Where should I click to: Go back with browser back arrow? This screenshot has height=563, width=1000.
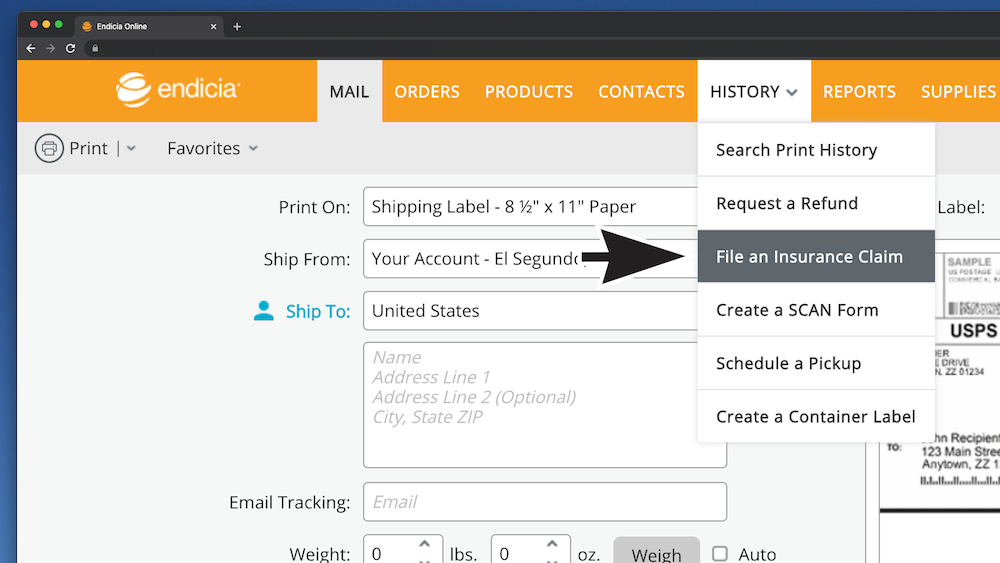31,48
